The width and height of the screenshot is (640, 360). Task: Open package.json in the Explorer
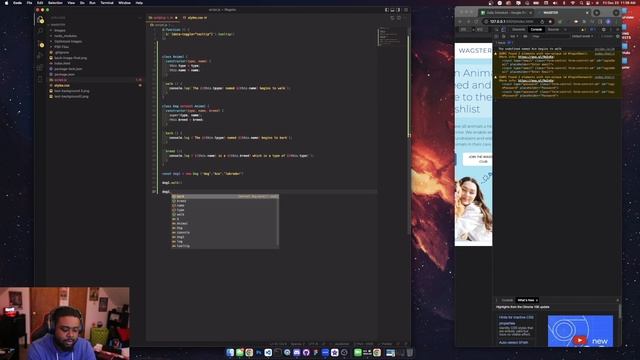coord(64,74)
